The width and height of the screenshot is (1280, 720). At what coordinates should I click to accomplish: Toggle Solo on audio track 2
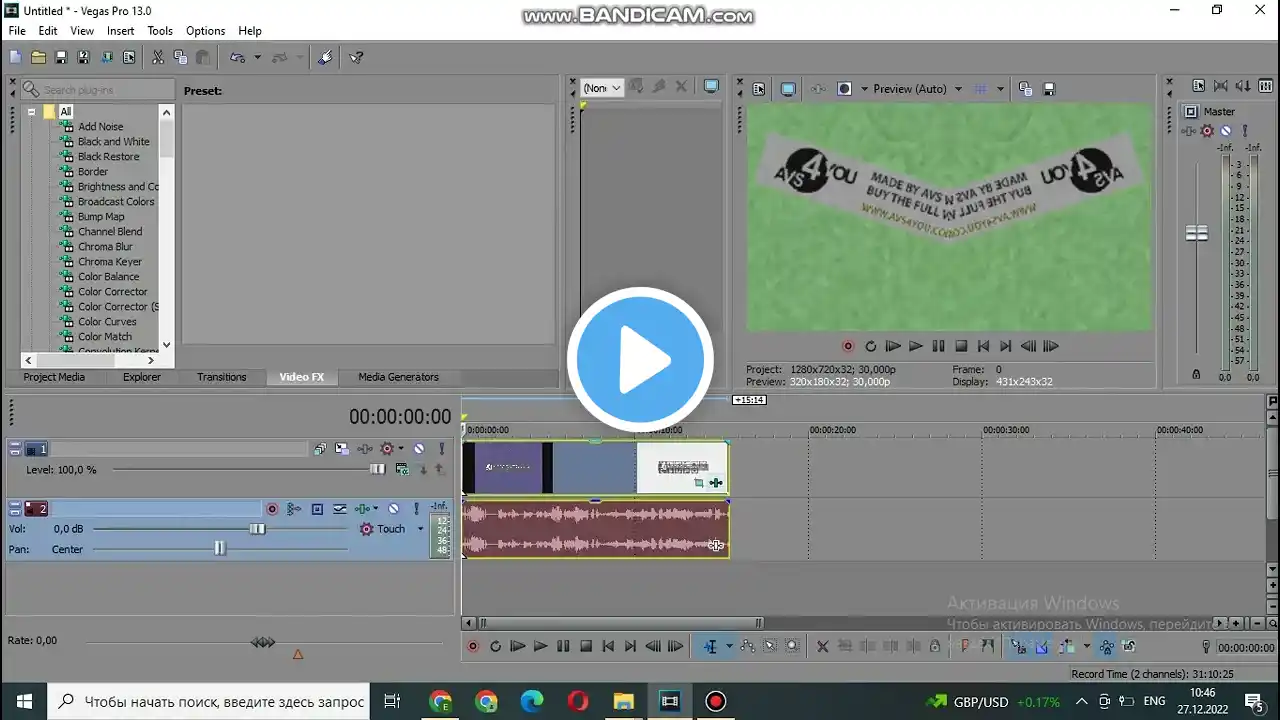pos(416,509)
